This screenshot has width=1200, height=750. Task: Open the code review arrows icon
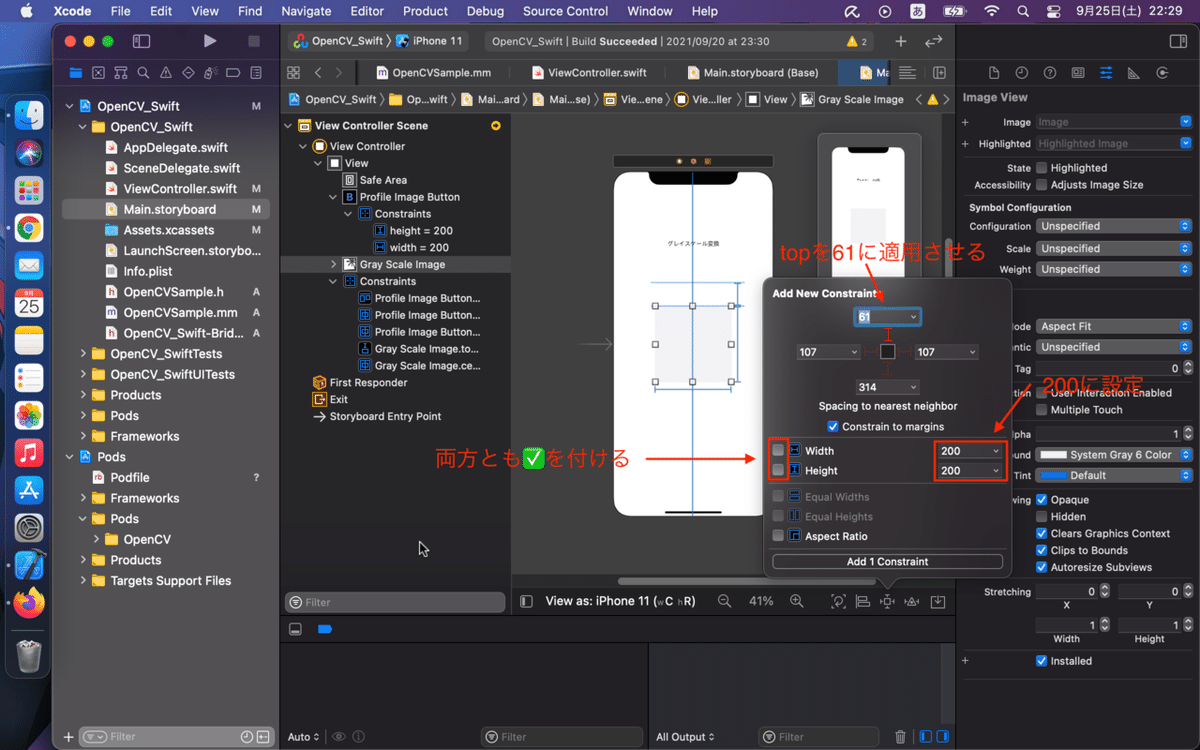pos(934,41)
